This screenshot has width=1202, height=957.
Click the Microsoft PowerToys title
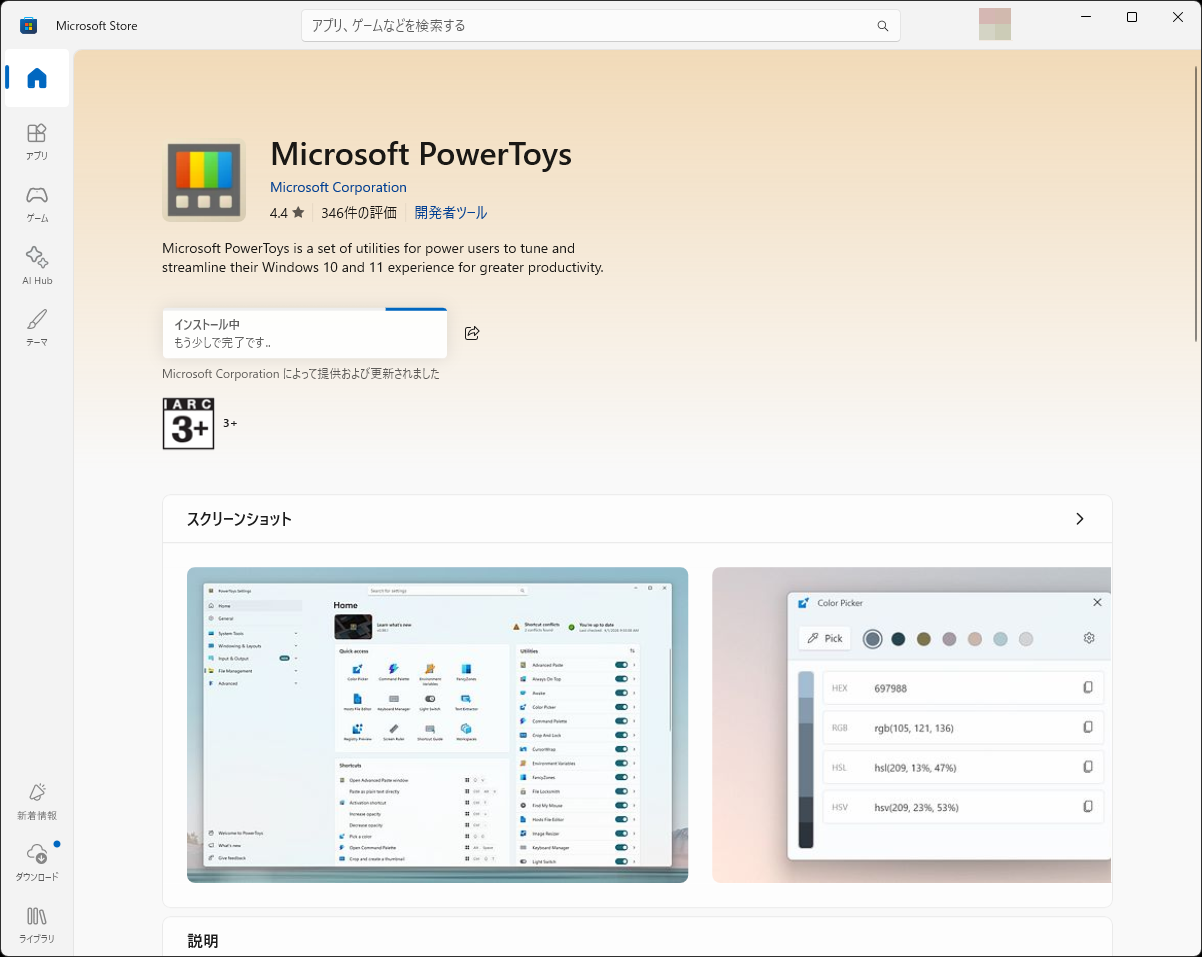[421, 154]
